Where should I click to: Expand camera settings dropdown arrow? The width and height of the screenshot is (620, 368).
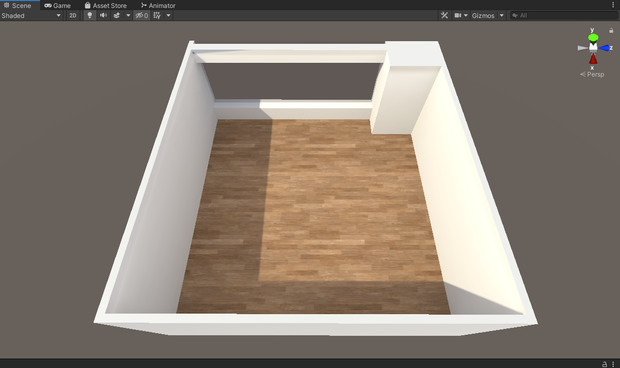click(466, 15)
